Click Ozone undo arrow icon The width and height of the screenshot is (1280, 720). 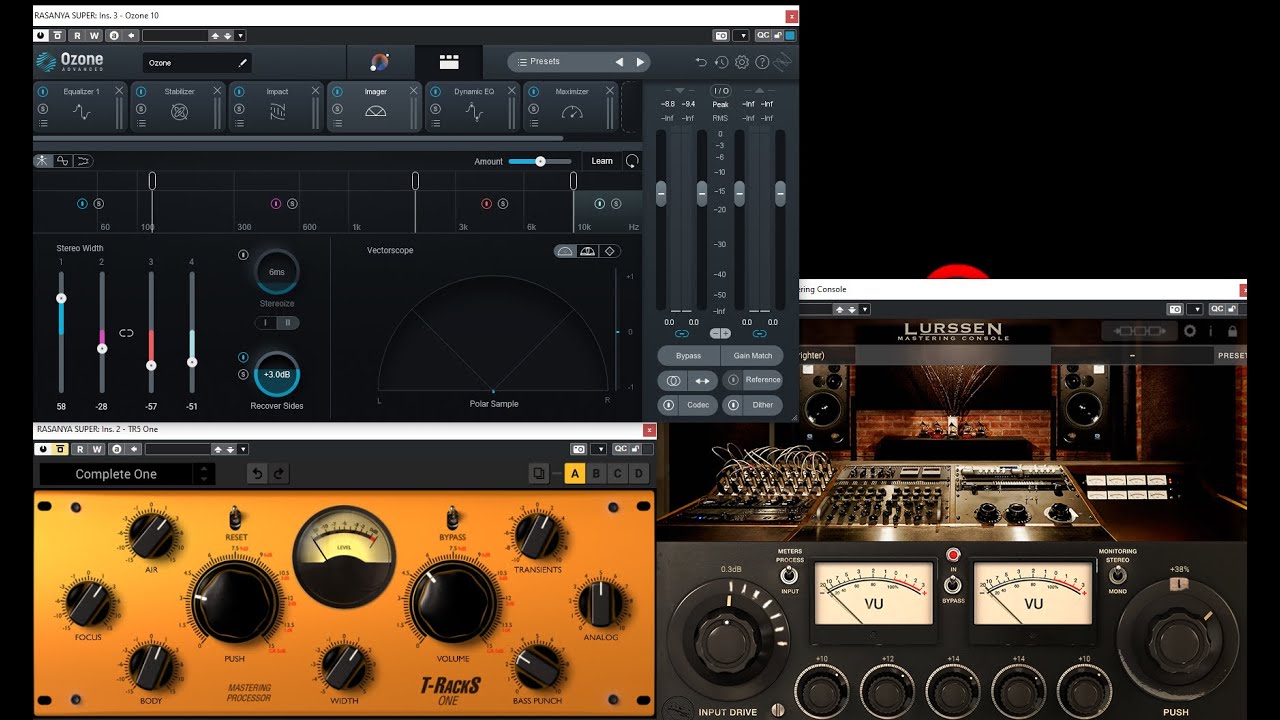pos(701,62)
